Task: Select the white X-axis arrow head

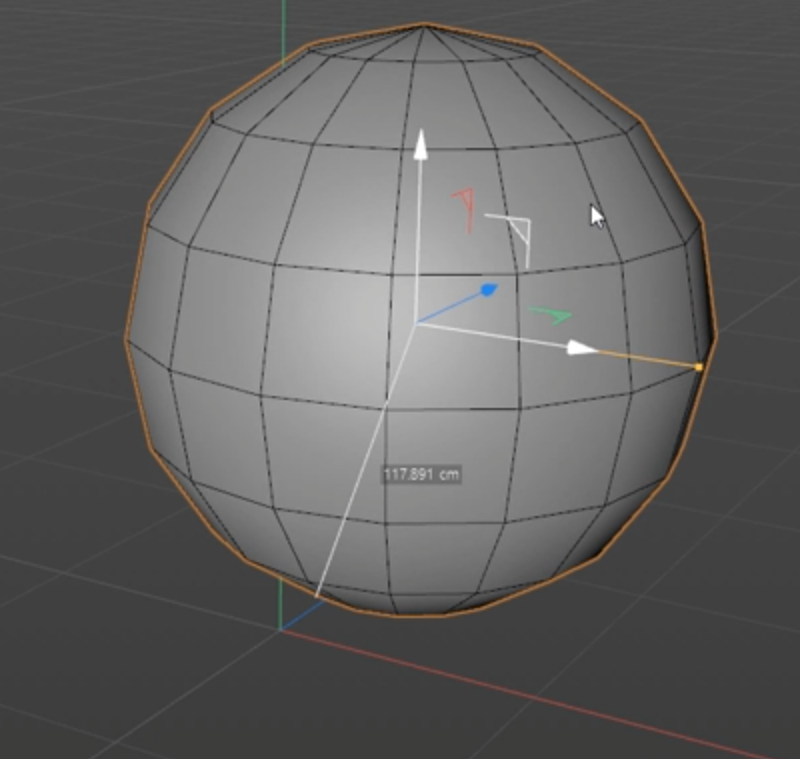Action: pos(583,348)
